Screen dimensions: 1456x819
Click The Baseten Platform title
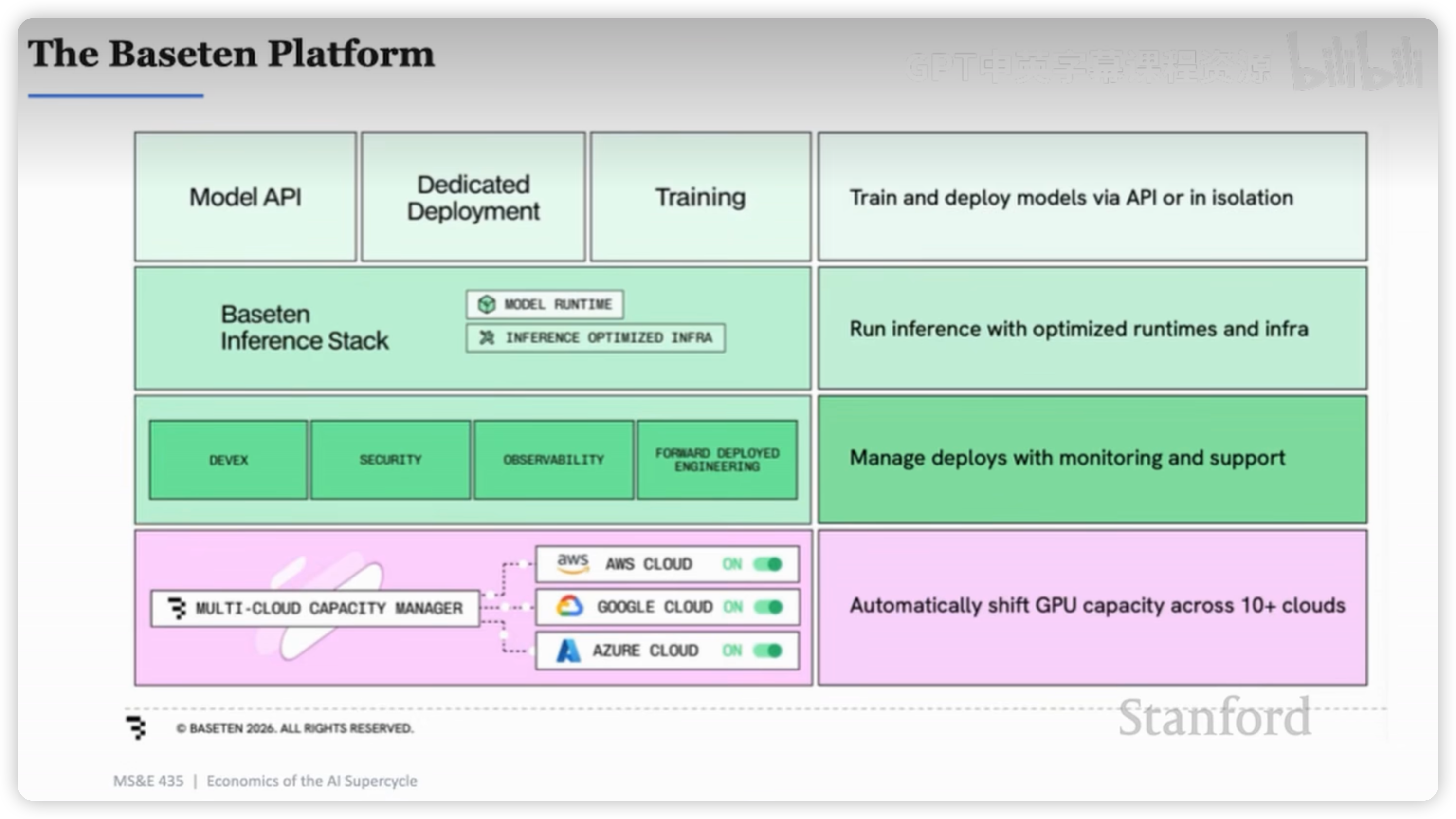231,55
